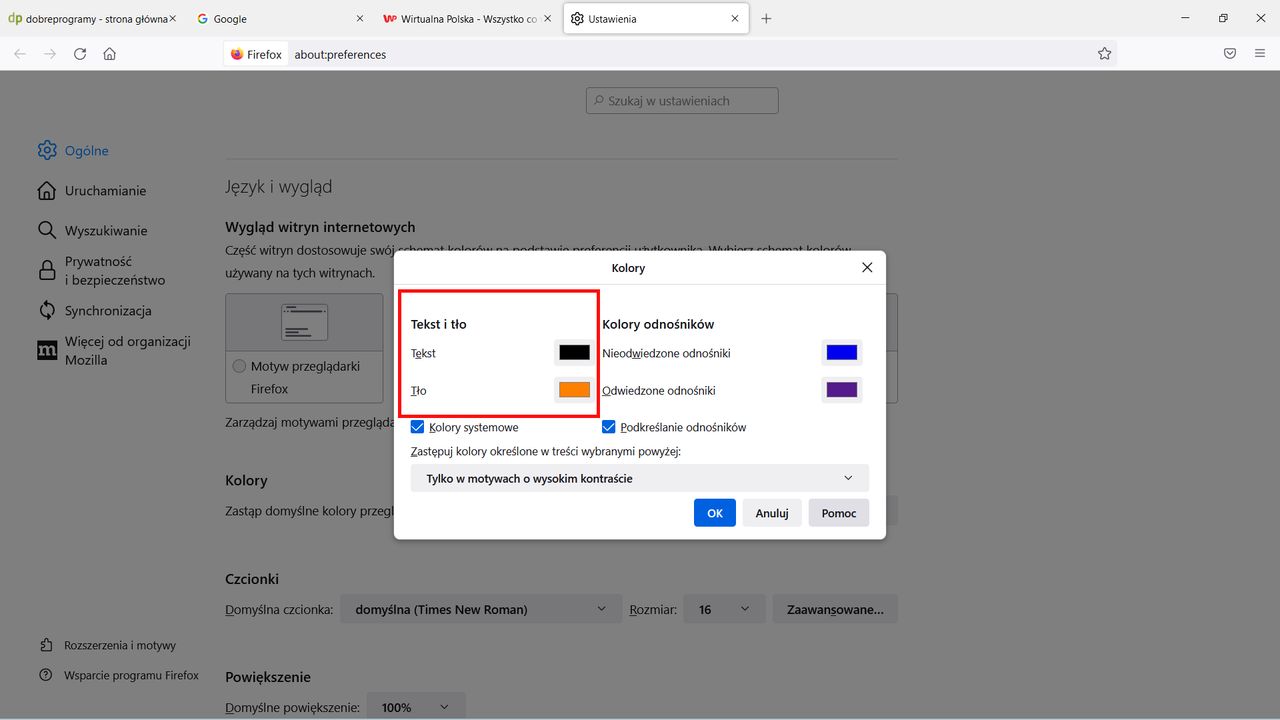Change the Tło background color swatch
1280x720 pixels.
click(572, 389)
